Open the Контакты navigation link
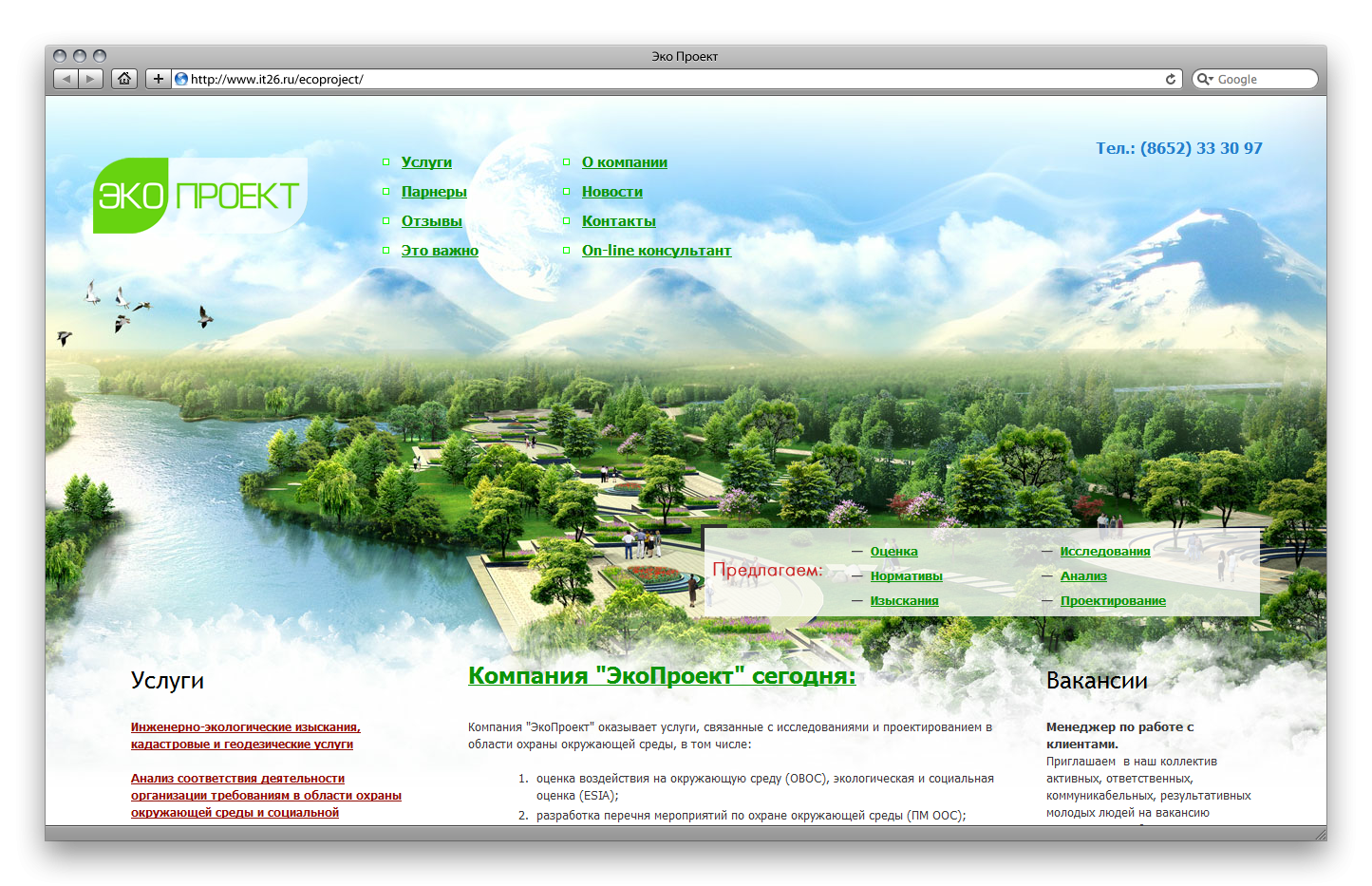 tap(619, 221)
